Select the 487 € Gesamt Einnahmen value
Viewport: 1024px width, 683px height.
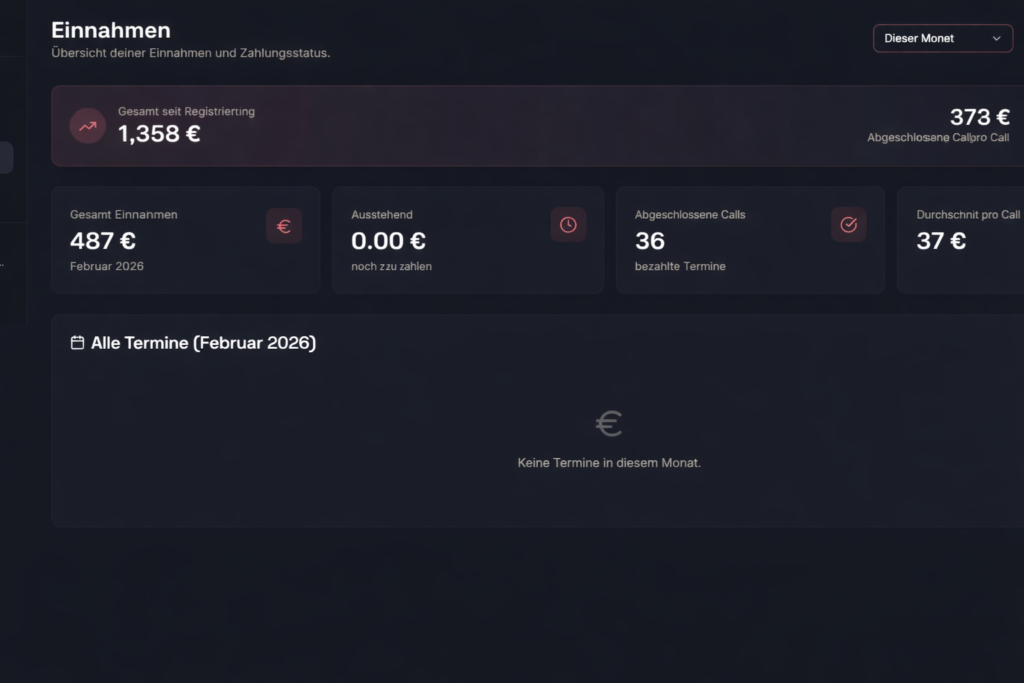[x=103, y=241]
